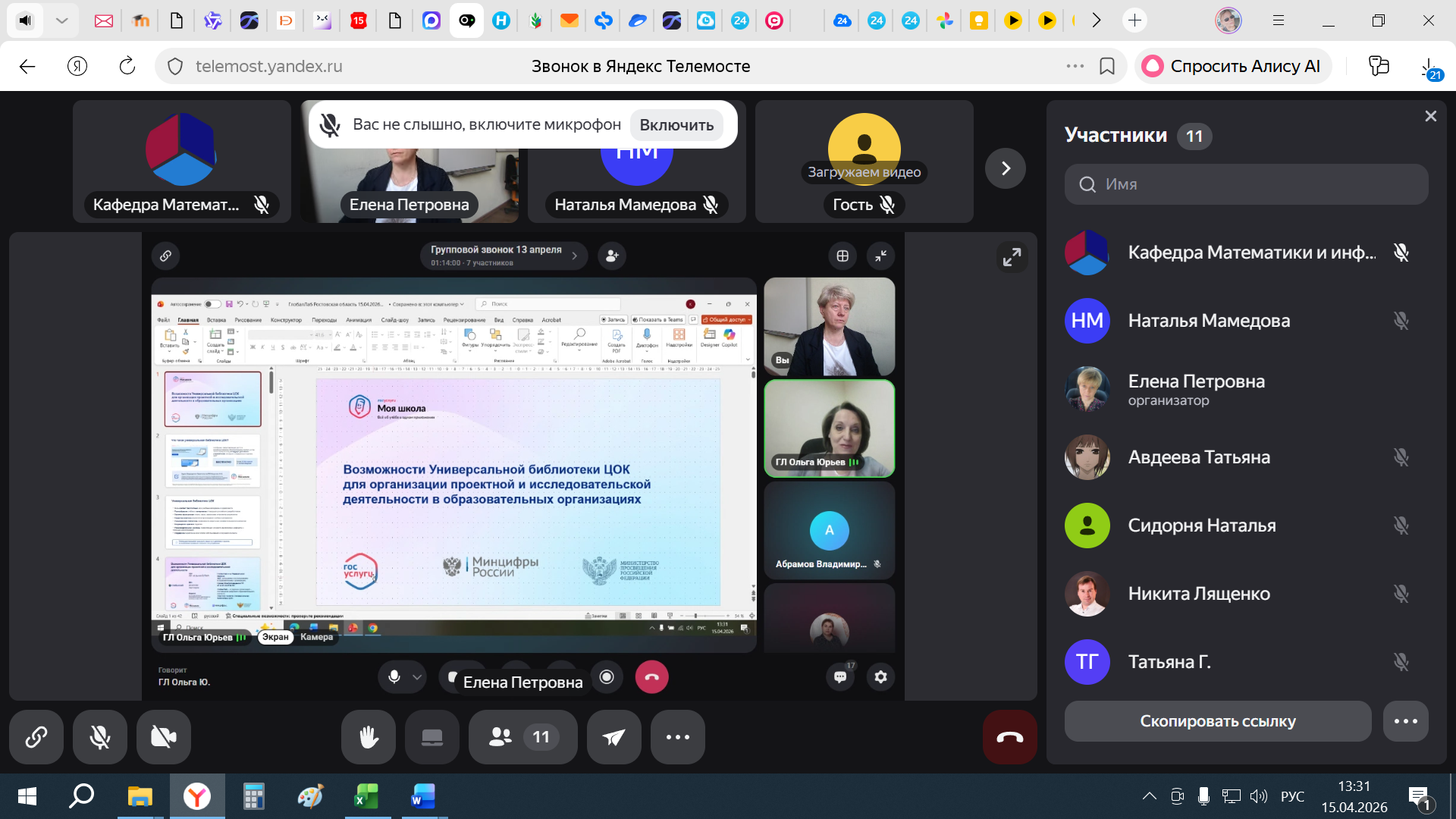1456x819 pixels.
Task: Select the Экран tab under the shared screen
Action: pyautogui.click(x=275, y=637)
